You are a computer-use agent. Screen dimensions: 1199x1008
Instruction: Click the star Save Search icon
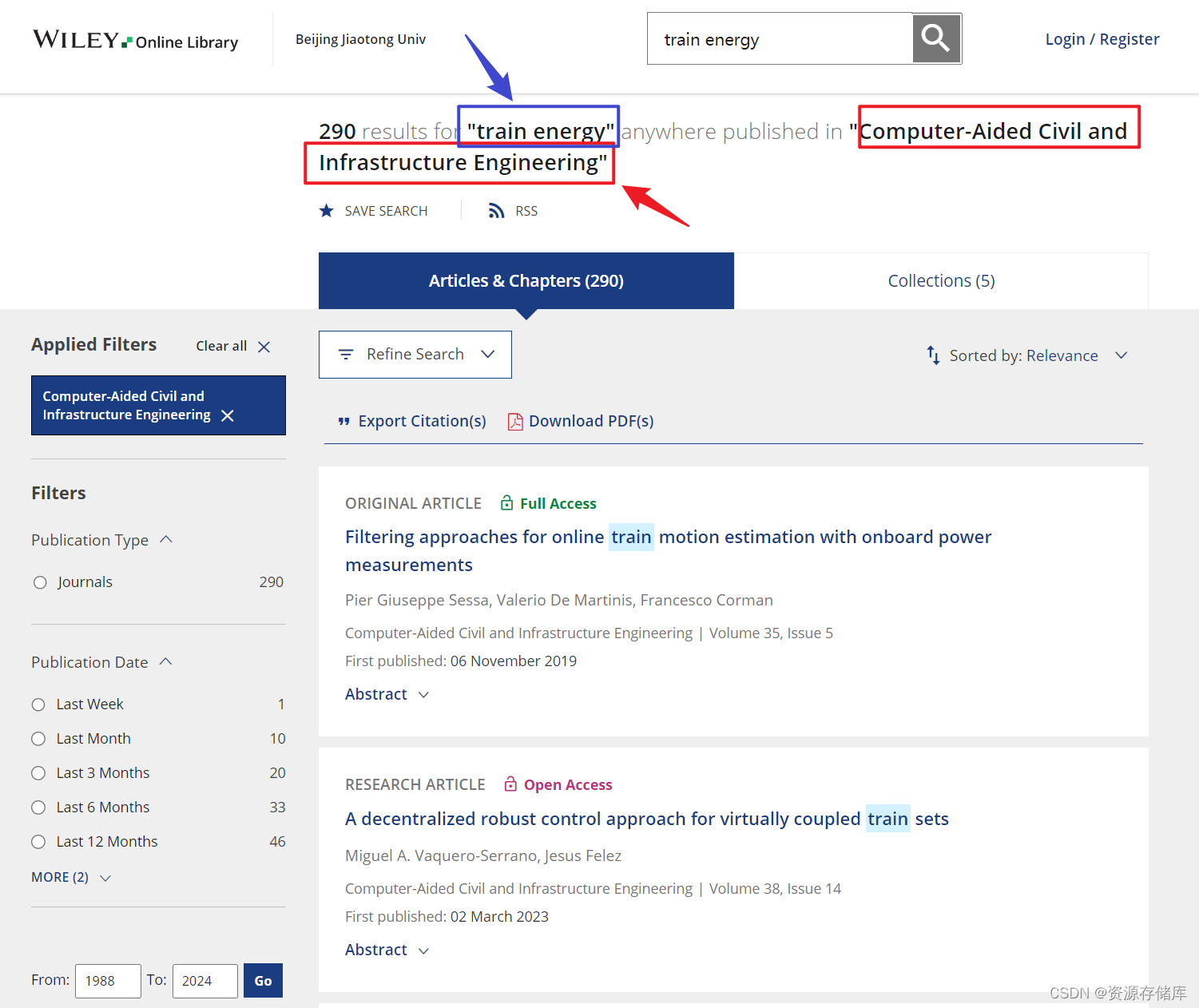point(326,211)
